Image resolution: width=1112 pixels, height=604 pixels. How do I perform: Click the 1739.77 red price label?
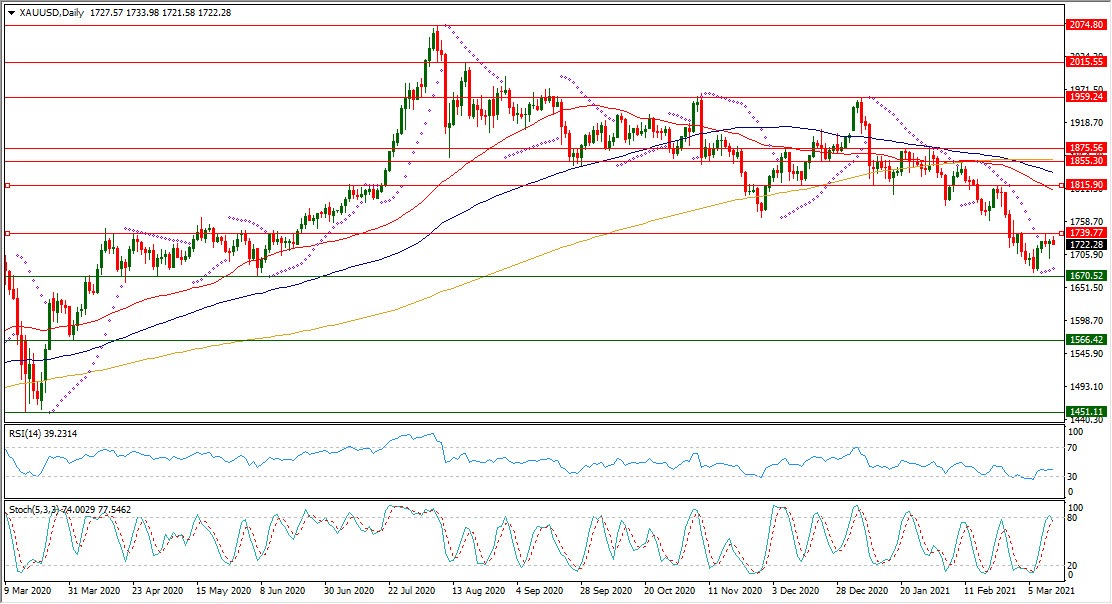point(1085,232)
